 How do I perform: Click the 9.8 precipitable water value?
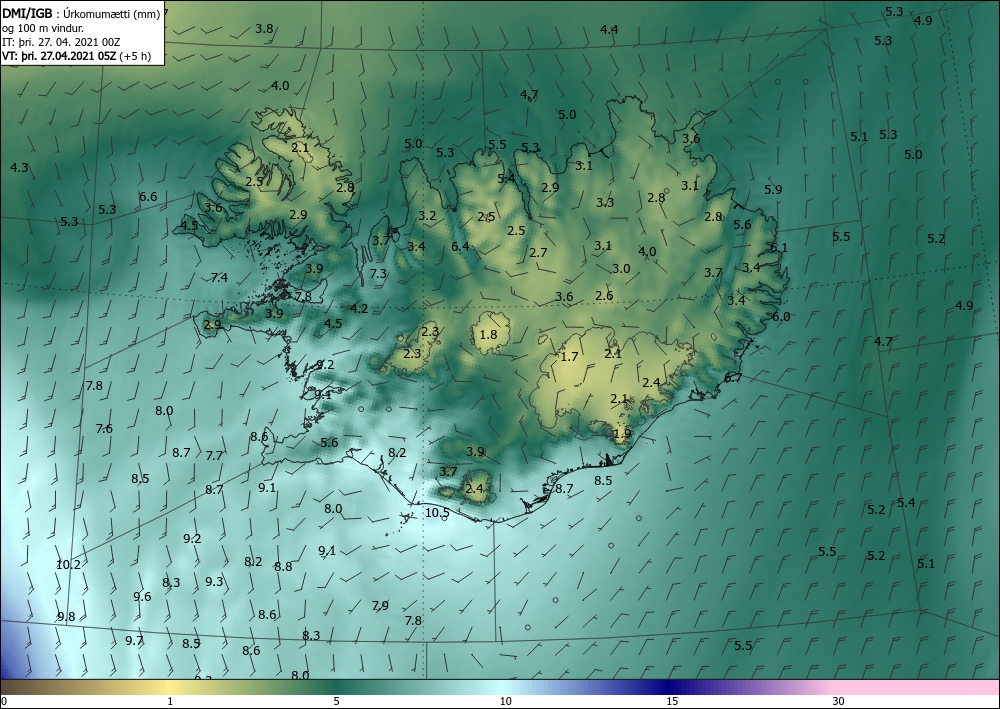pyautogui.click(x=66, y=617)
